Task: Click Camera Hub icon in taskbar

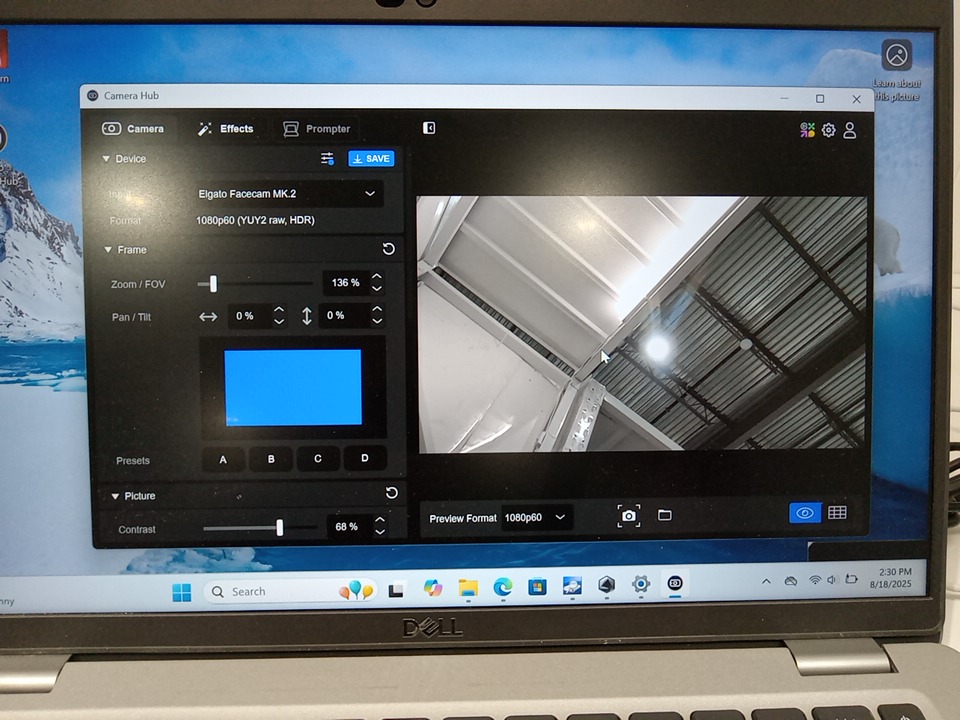Action: pos(675,583)
